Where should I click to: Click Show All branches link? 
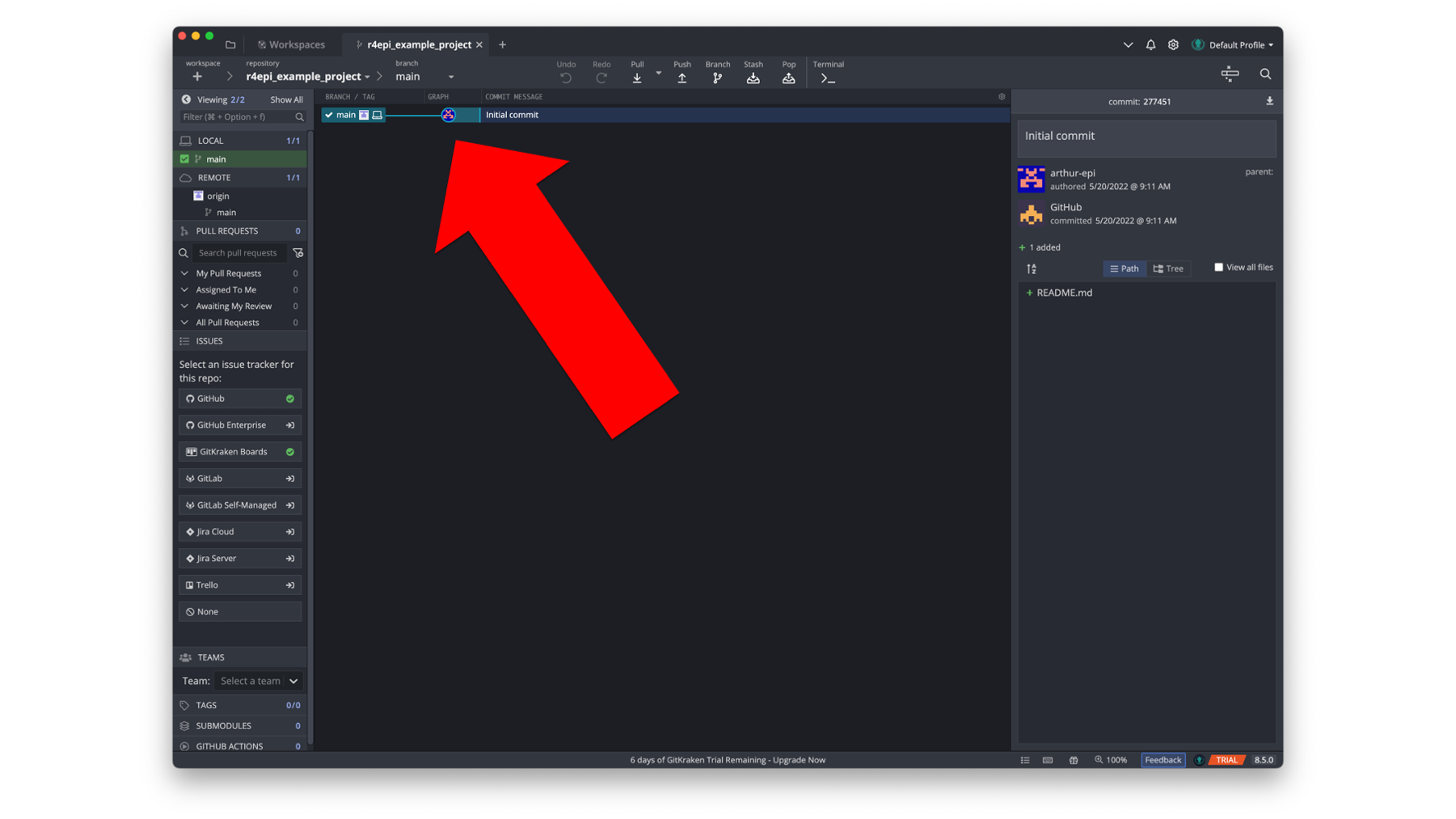(286, 99)
